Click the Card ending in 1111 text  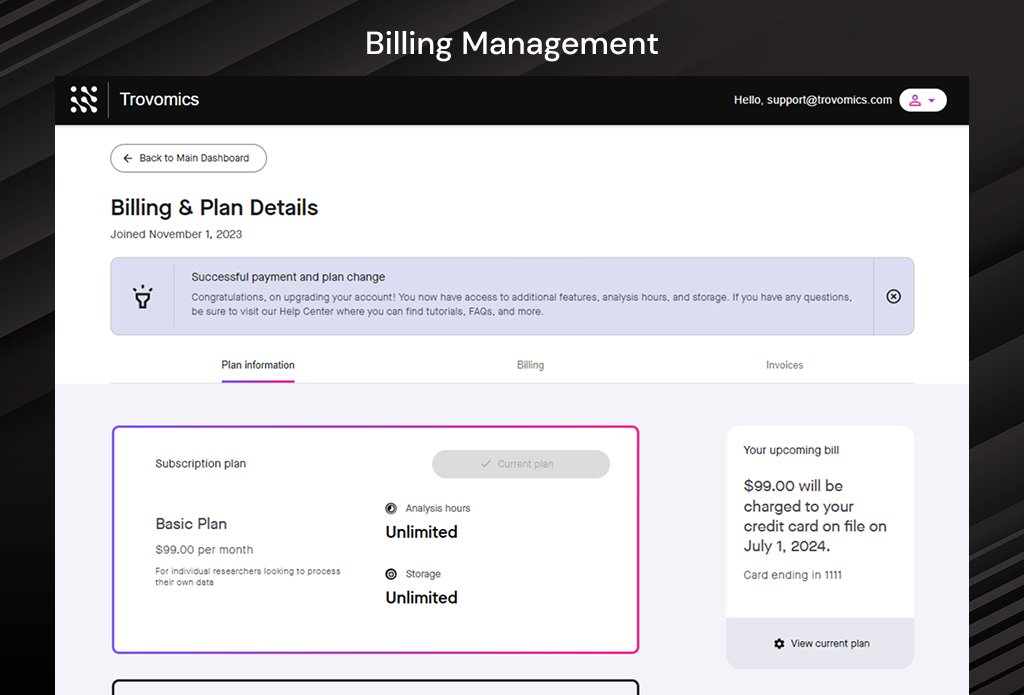pyautogui.click(x=792, y=575)
